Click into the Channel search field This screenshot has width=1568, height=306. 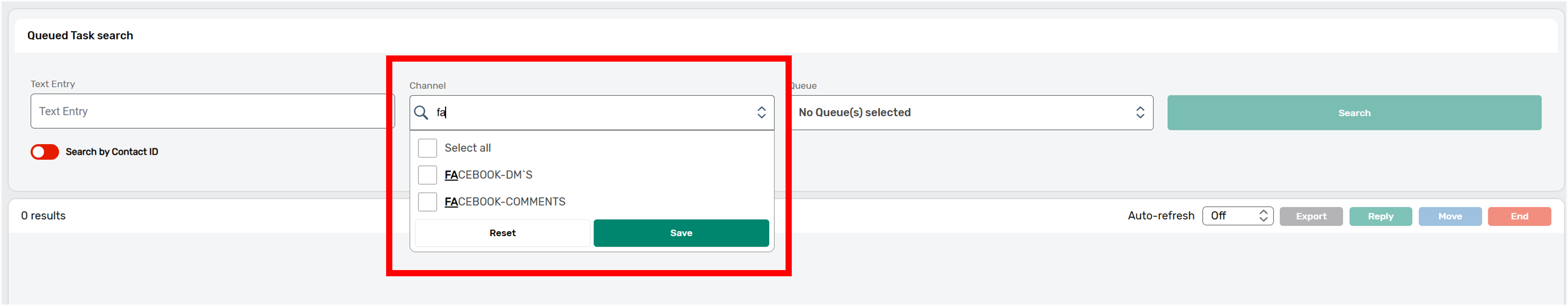590,112
